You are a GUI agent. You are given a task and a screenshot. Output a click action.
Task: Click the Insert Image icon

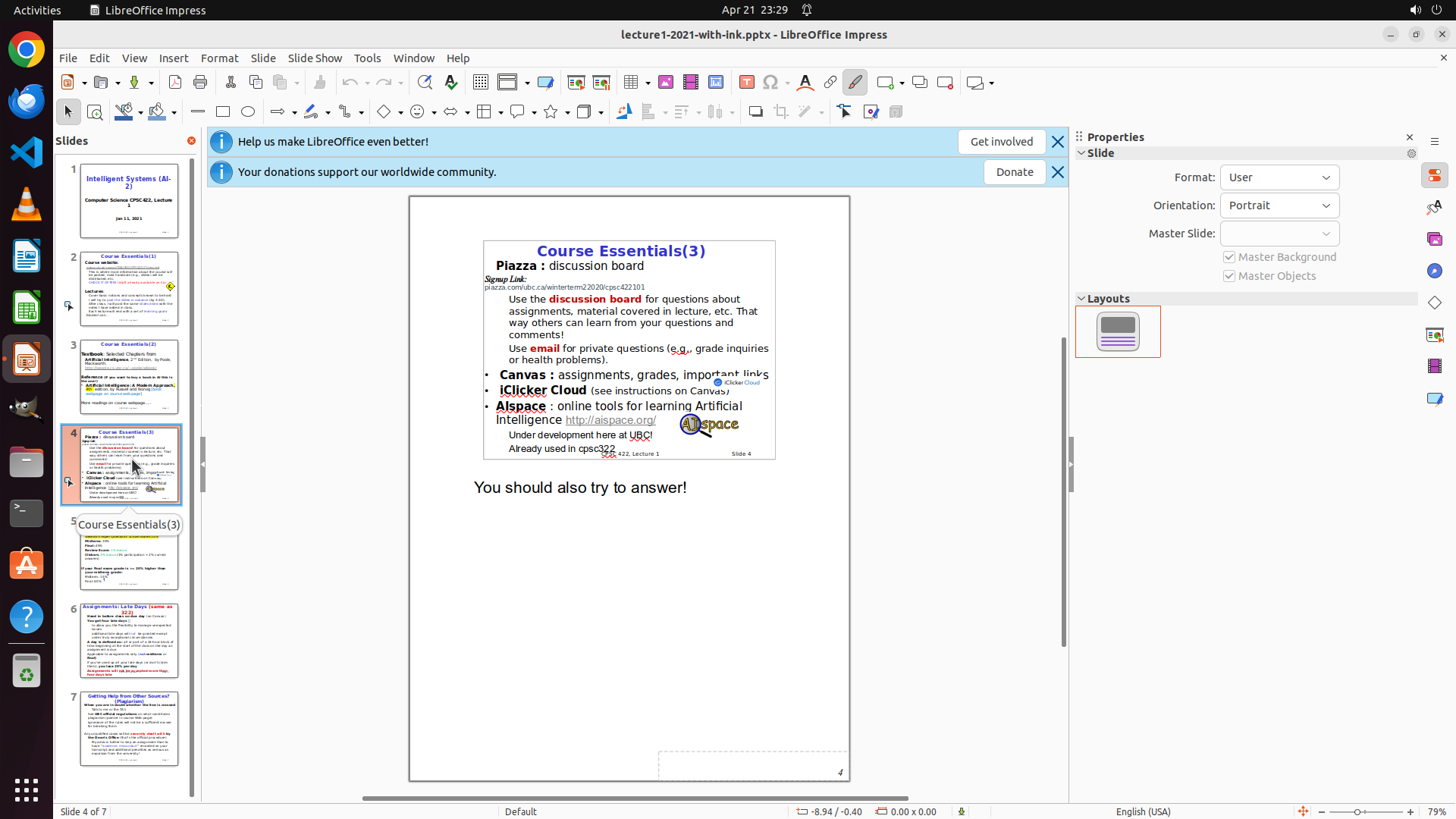(x=666, y=83)
